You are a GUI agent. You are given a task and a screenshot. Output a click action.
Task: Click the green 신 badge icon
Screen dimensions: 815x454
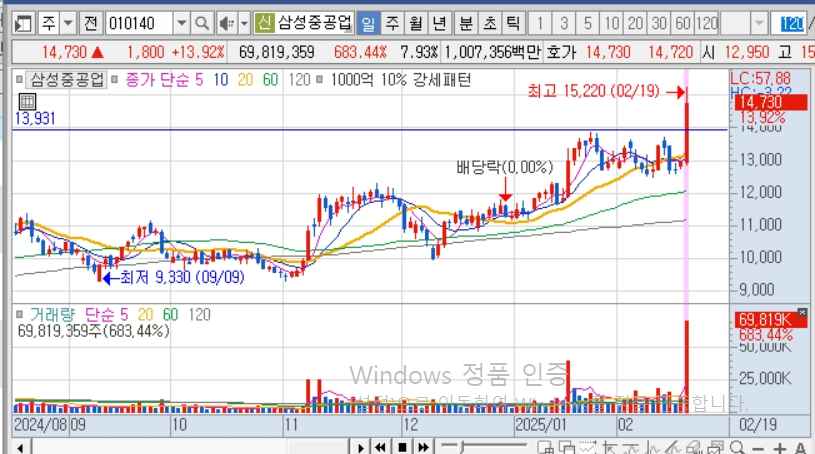click(x=264, y=23)
